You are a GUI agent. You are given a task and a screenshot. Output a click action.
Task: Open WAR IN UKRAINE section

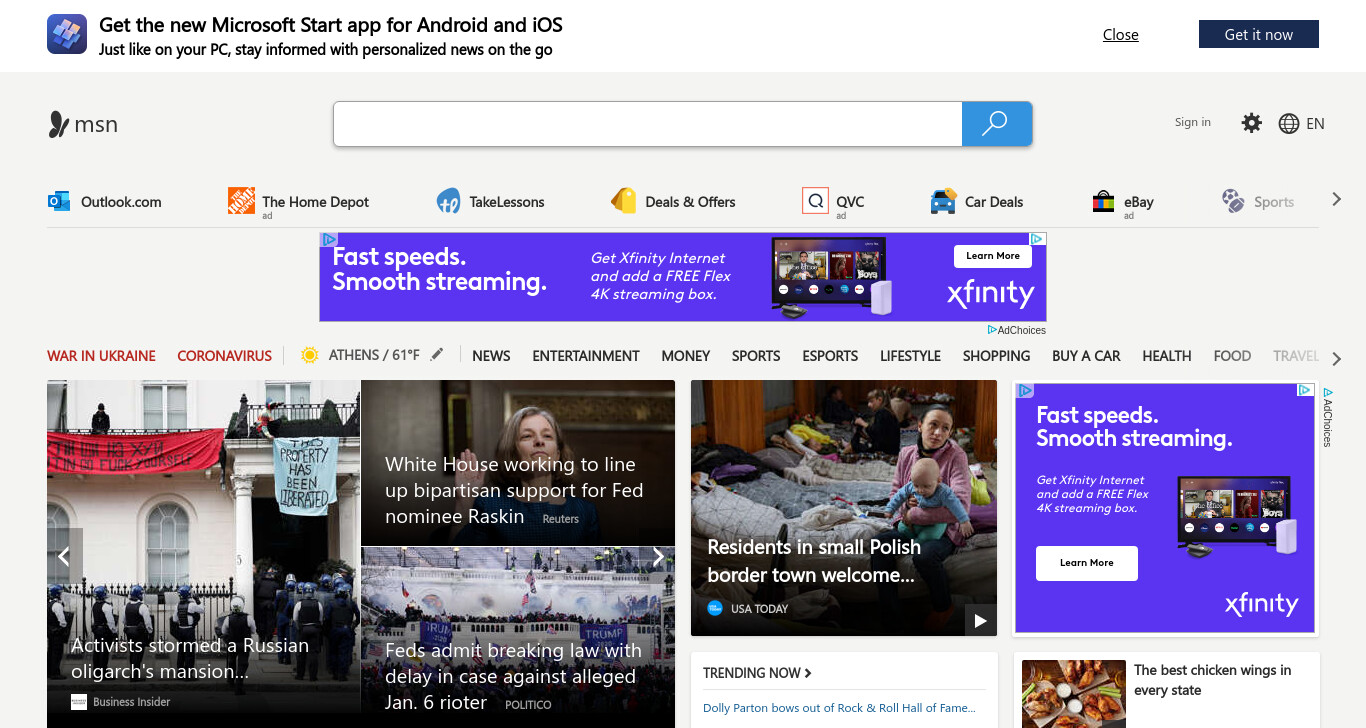(101, 356)
